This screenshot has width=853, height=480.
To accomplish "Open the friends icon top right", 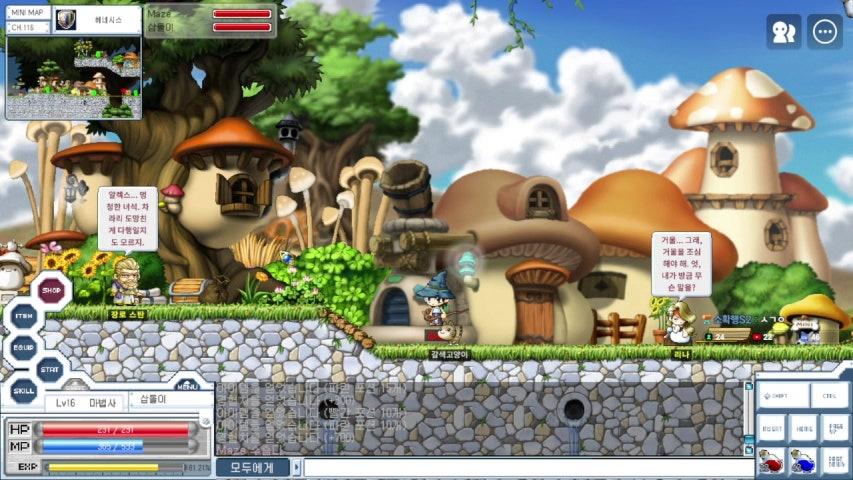I will click(783, 32).
